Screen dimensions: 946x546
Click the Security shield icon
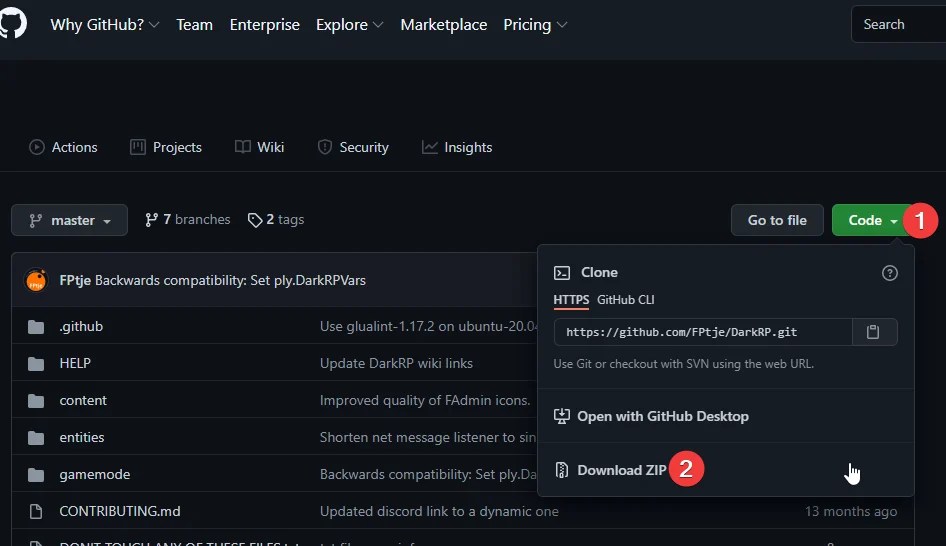pos(325,147)
